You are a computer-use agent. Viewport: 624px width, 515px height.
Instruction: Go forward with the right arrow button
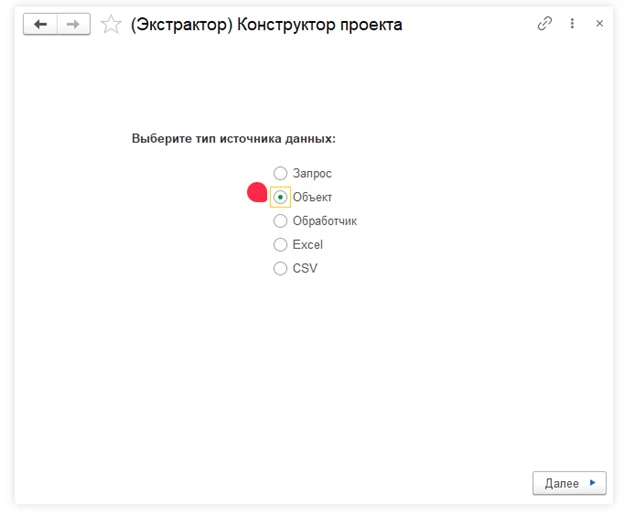click(x=74, y=24)
